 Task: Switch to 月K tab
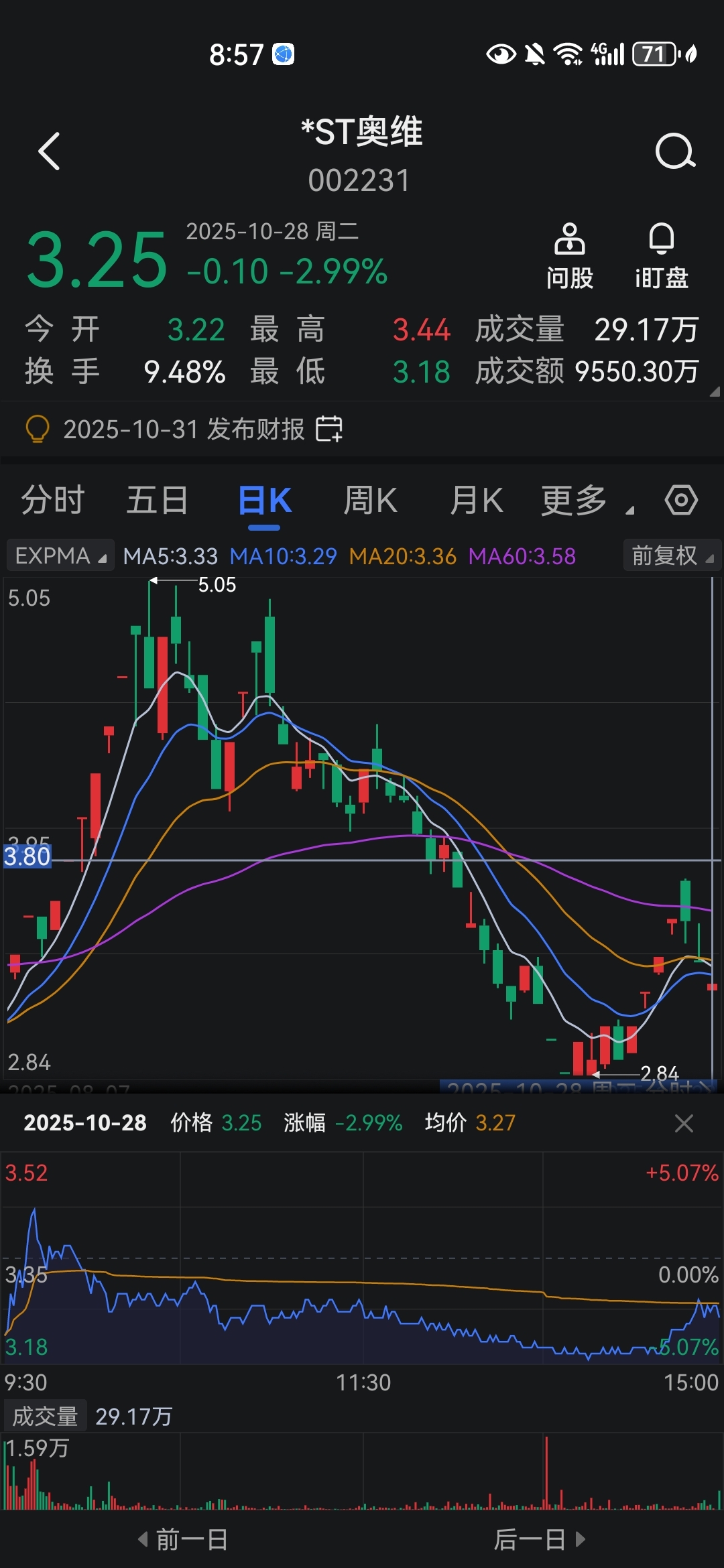[x=477, y=501]
